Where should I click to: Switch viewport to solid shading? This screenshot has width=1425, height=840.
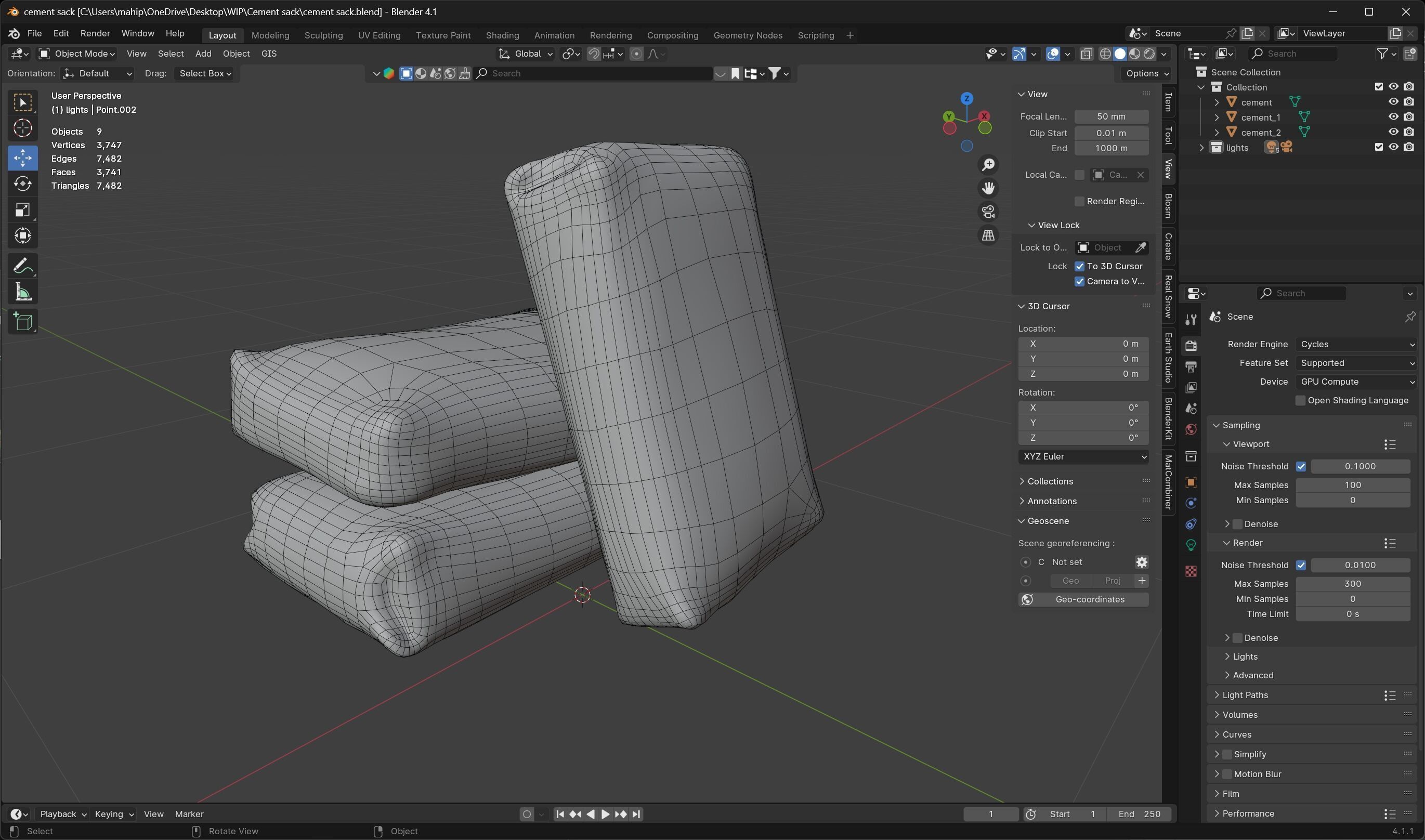pyautogui.click(x=1120, y=54)
